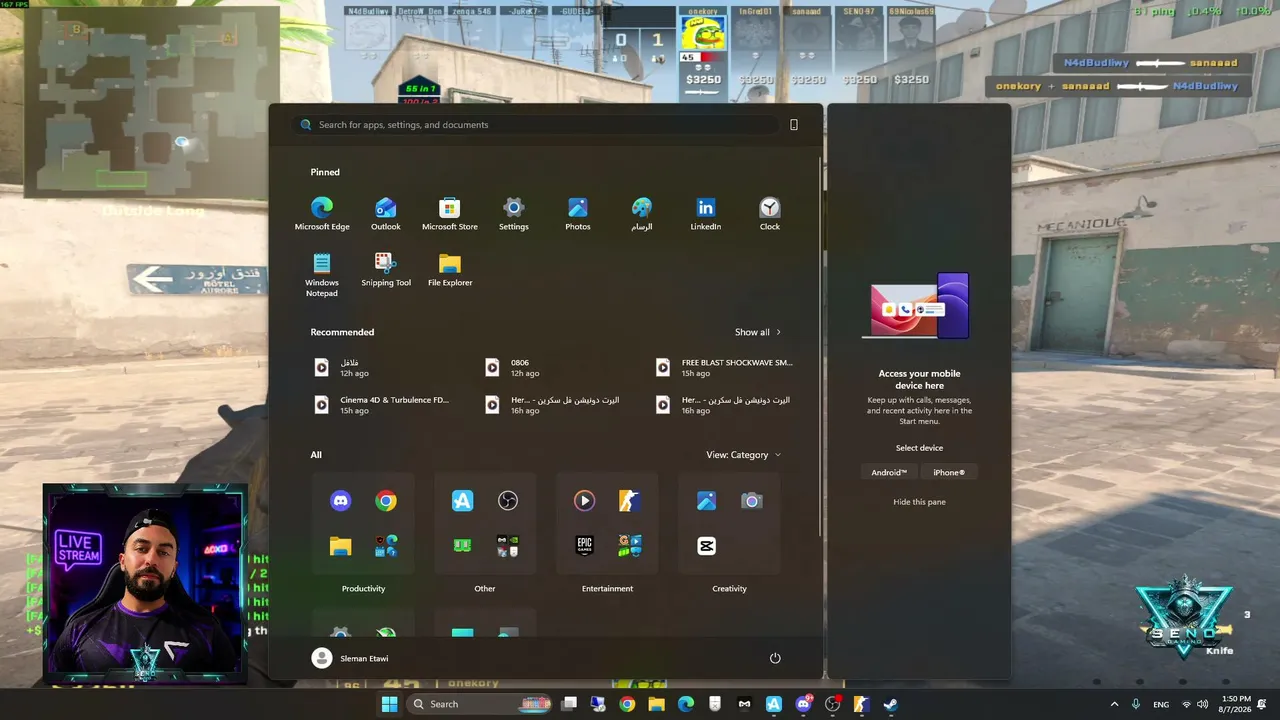Open the pinned Settings gear app
This screenshot has height=720, width=1280.
(x=514, y=213)
